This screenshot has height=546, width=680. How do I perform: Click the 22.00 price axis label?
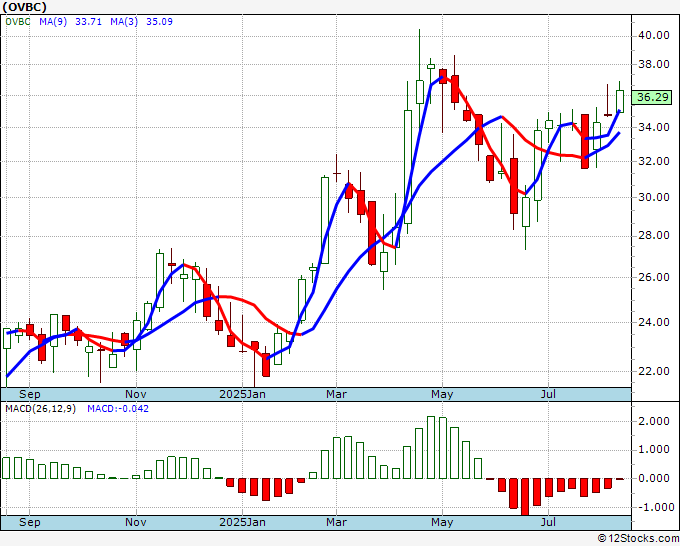pyautogui.click(x=654, y=371)
